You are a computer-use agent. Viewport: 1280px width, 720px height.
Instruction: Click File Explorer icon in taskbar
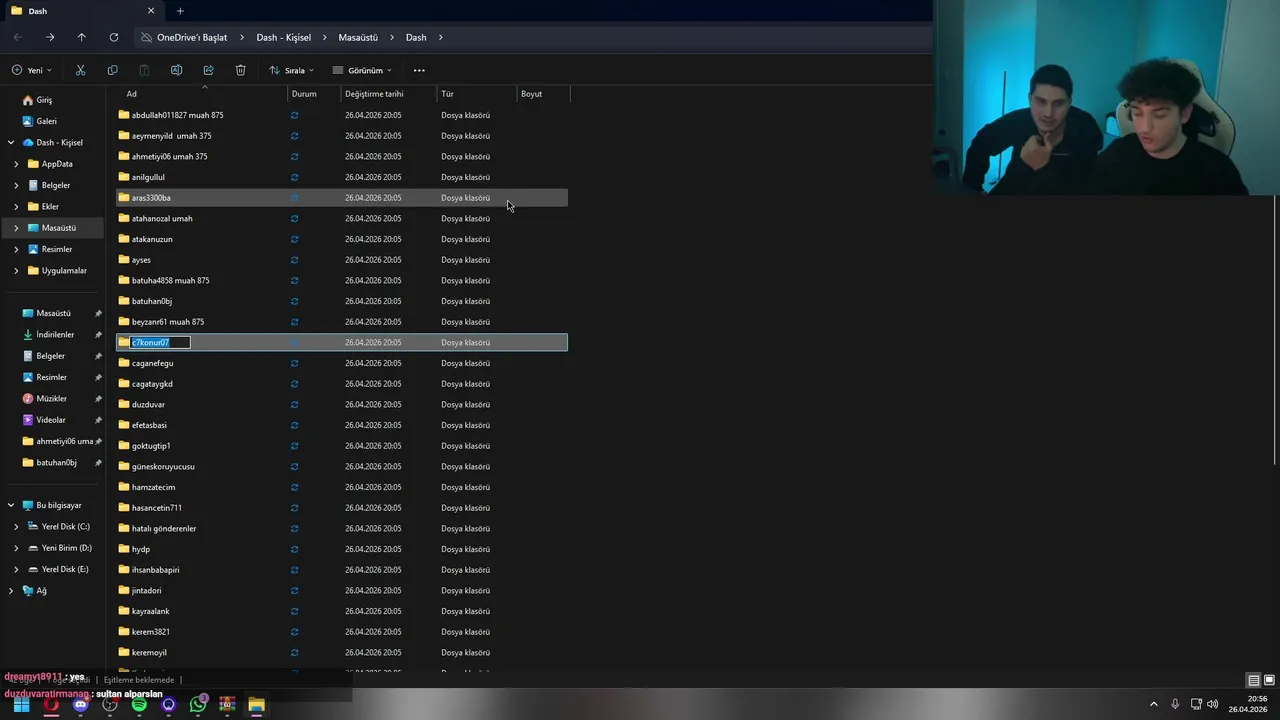coord(256,705)
